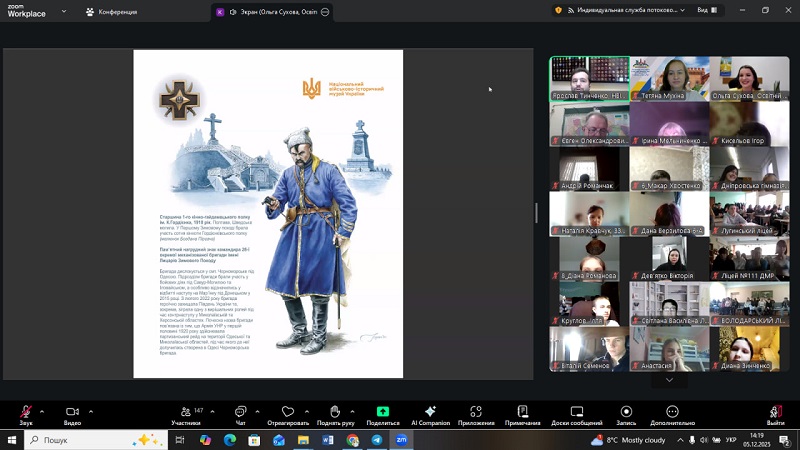Viewport: 800px width, 450px height.
Task: Open Примечания notes
Action: tap(522, 412)
